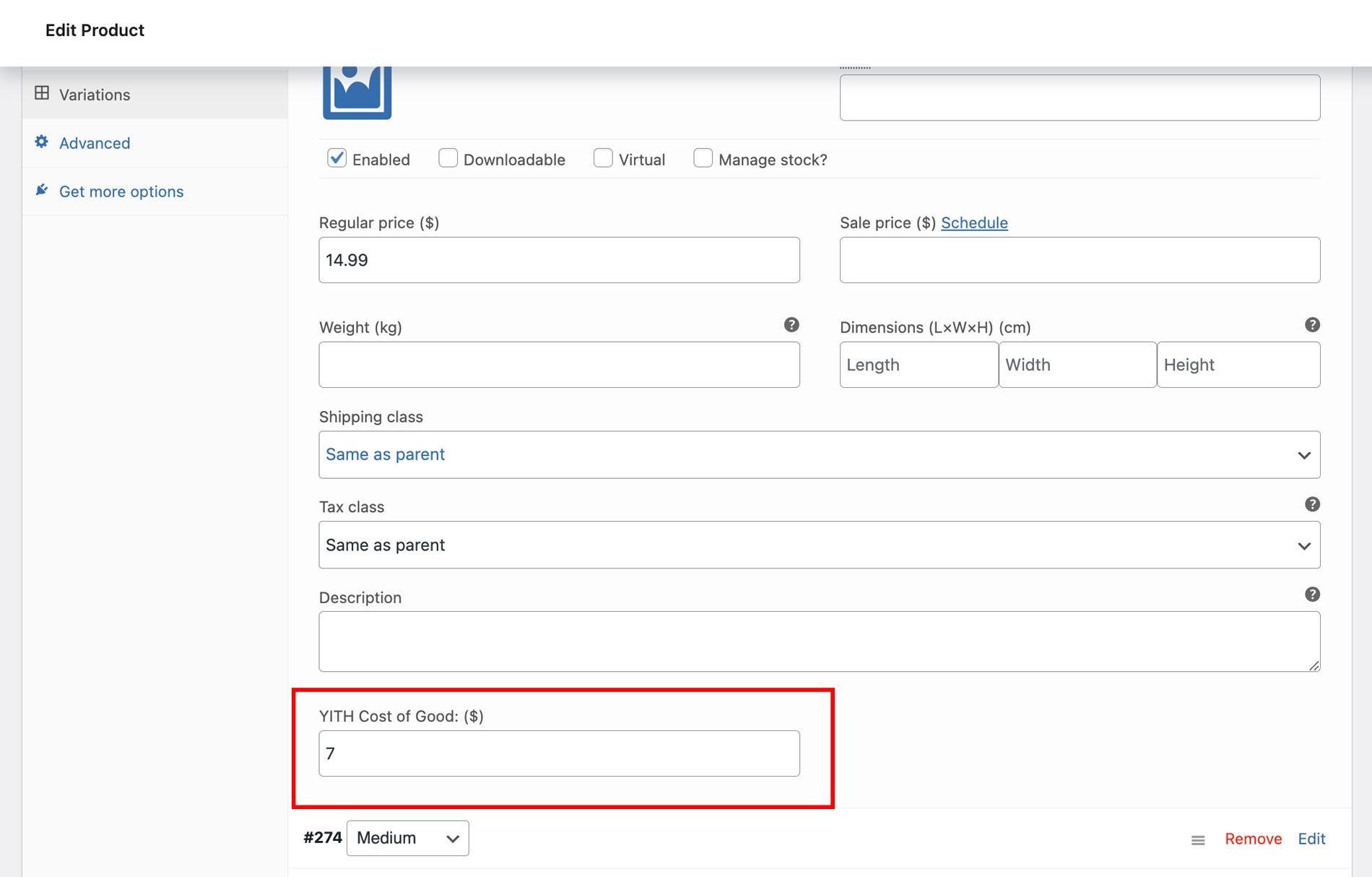Tick the Virtual checkbox
The image size is (1372, 877).
603,158
